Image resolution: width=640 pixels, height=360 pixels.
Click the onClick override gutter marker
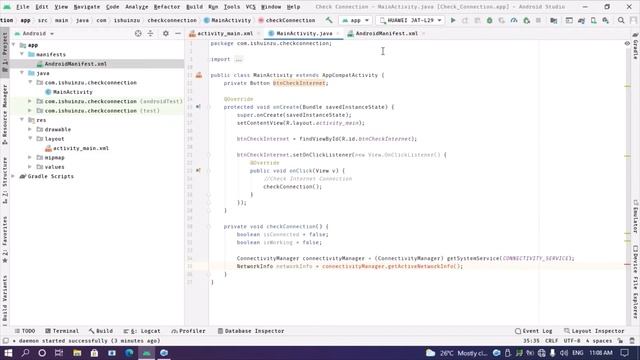(x=198, y=171)
